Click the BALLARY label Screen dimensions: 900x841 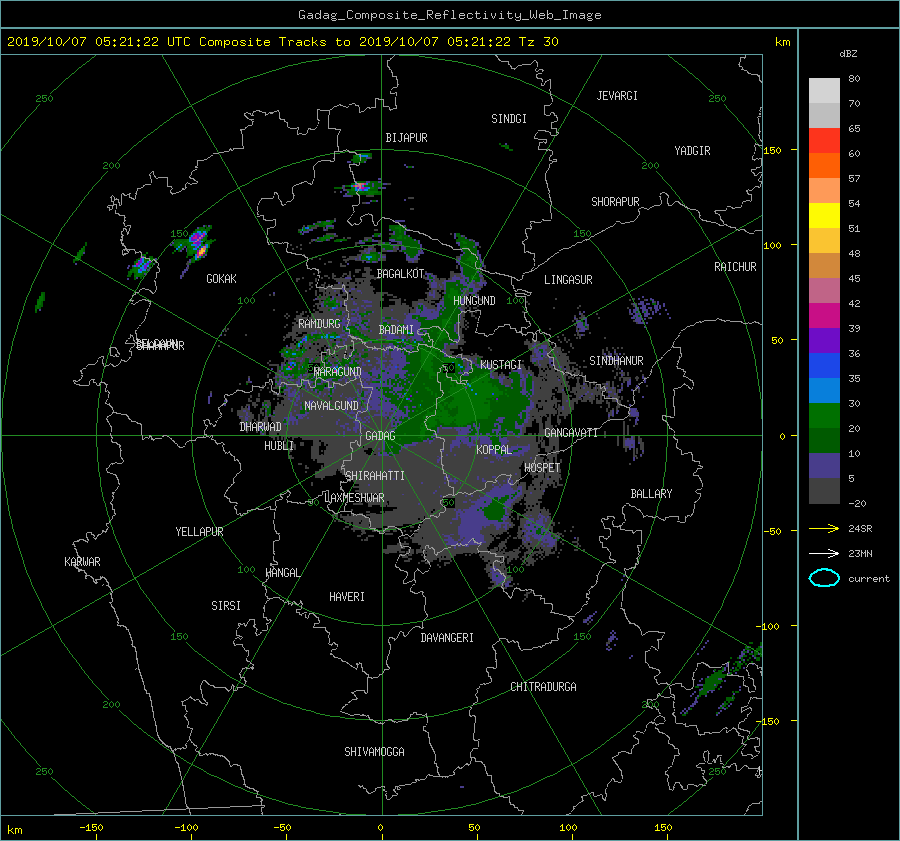tap(651, 494)
